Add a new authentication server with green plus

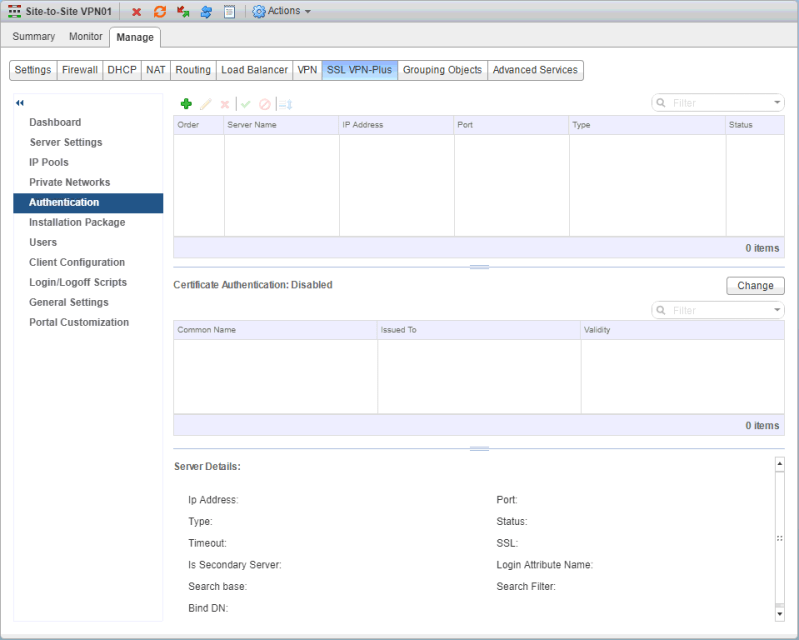[186, 104]
